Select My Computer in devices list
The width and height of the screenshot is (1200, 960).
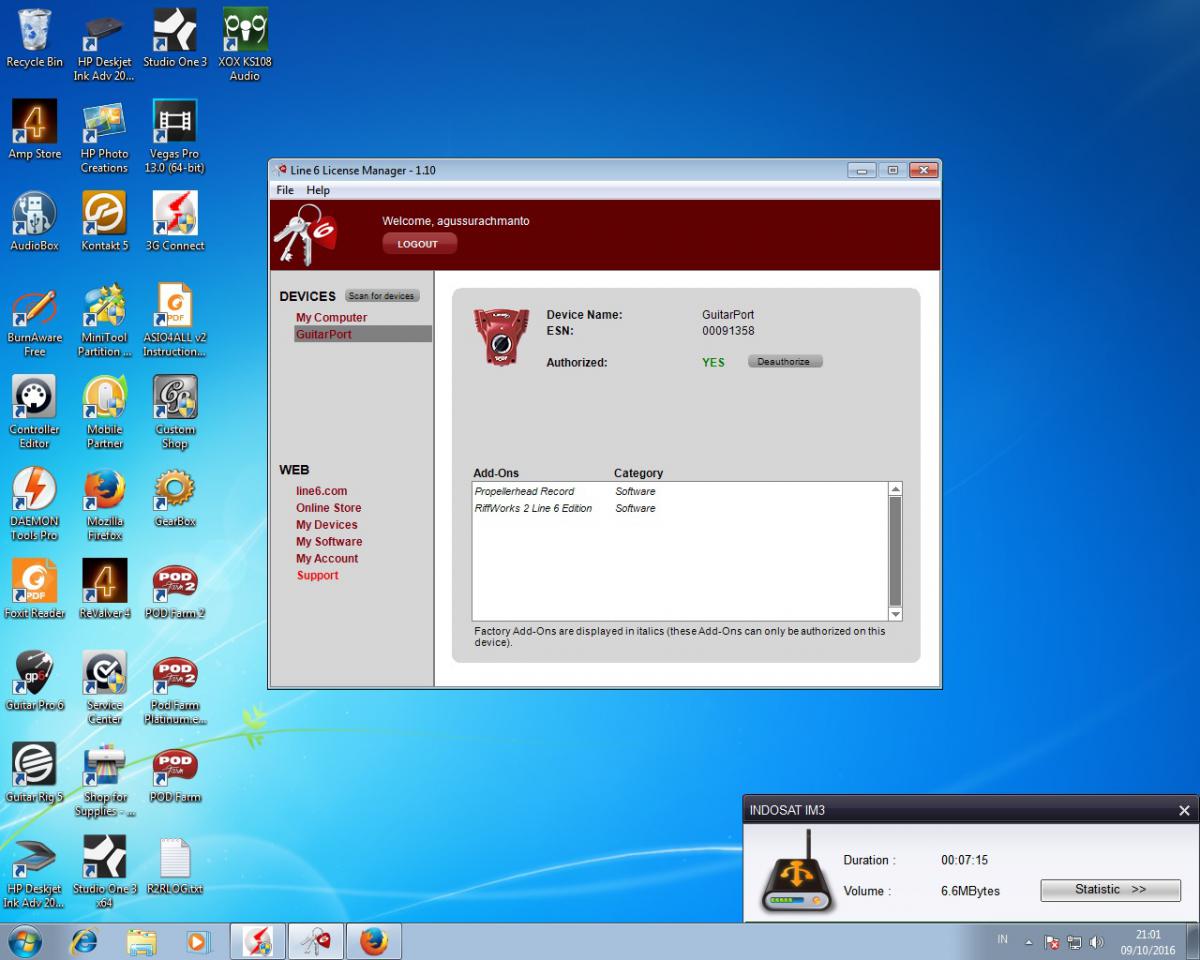[331, 318]
